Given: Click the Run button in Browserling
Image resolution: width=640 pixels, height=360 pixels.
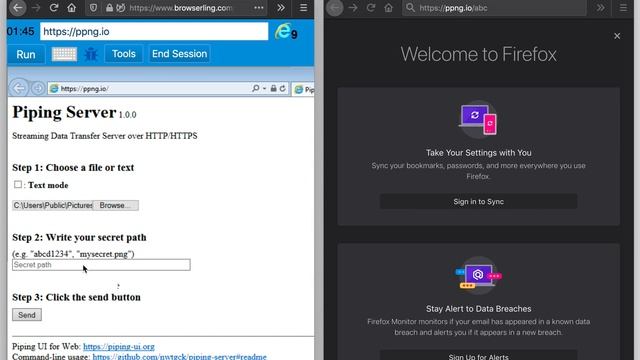Looking at the screenshot, I should tap(26, 54).
